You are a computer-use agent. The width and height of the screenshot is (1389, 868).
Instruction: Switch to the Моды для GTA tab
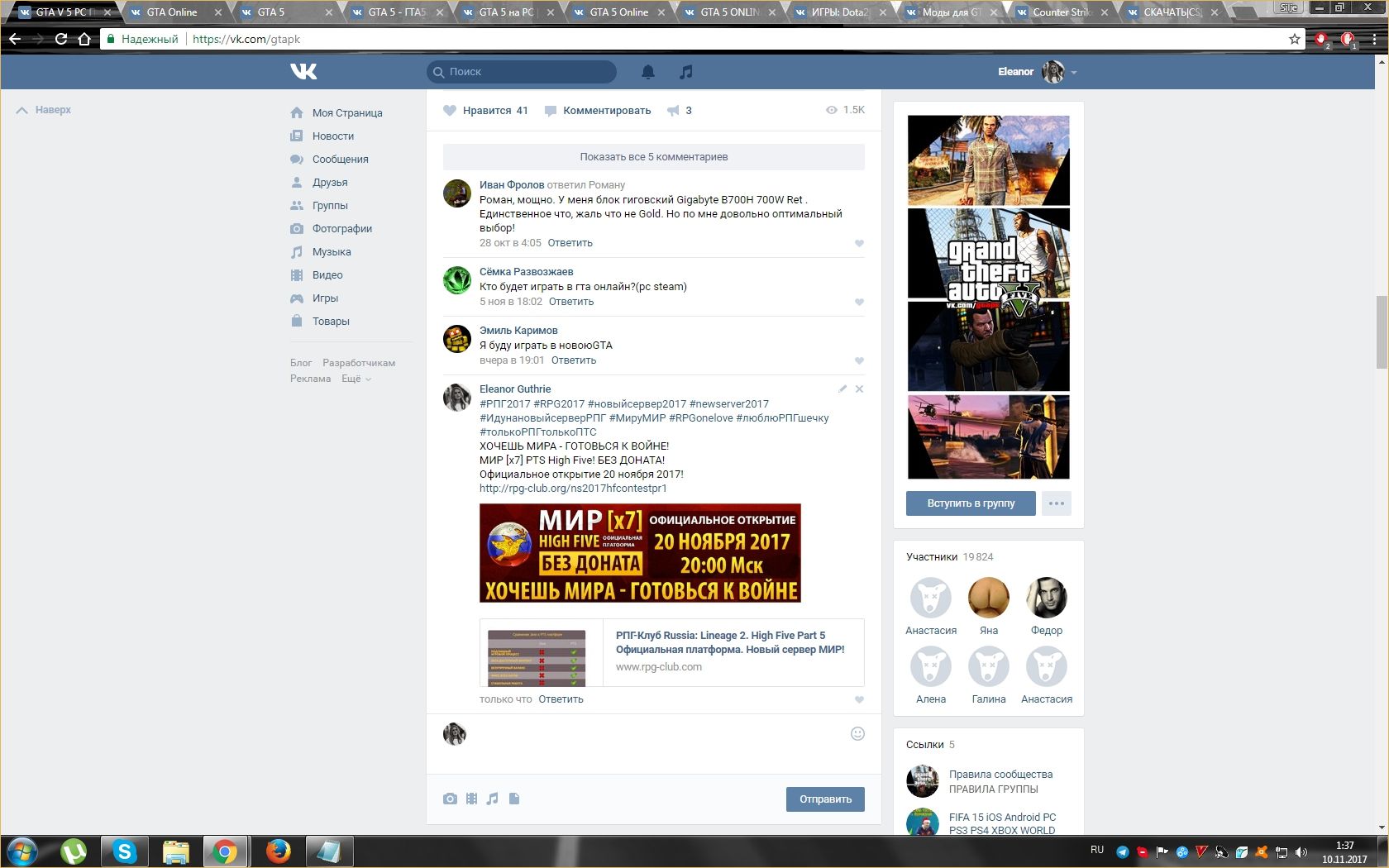(952, 12)
